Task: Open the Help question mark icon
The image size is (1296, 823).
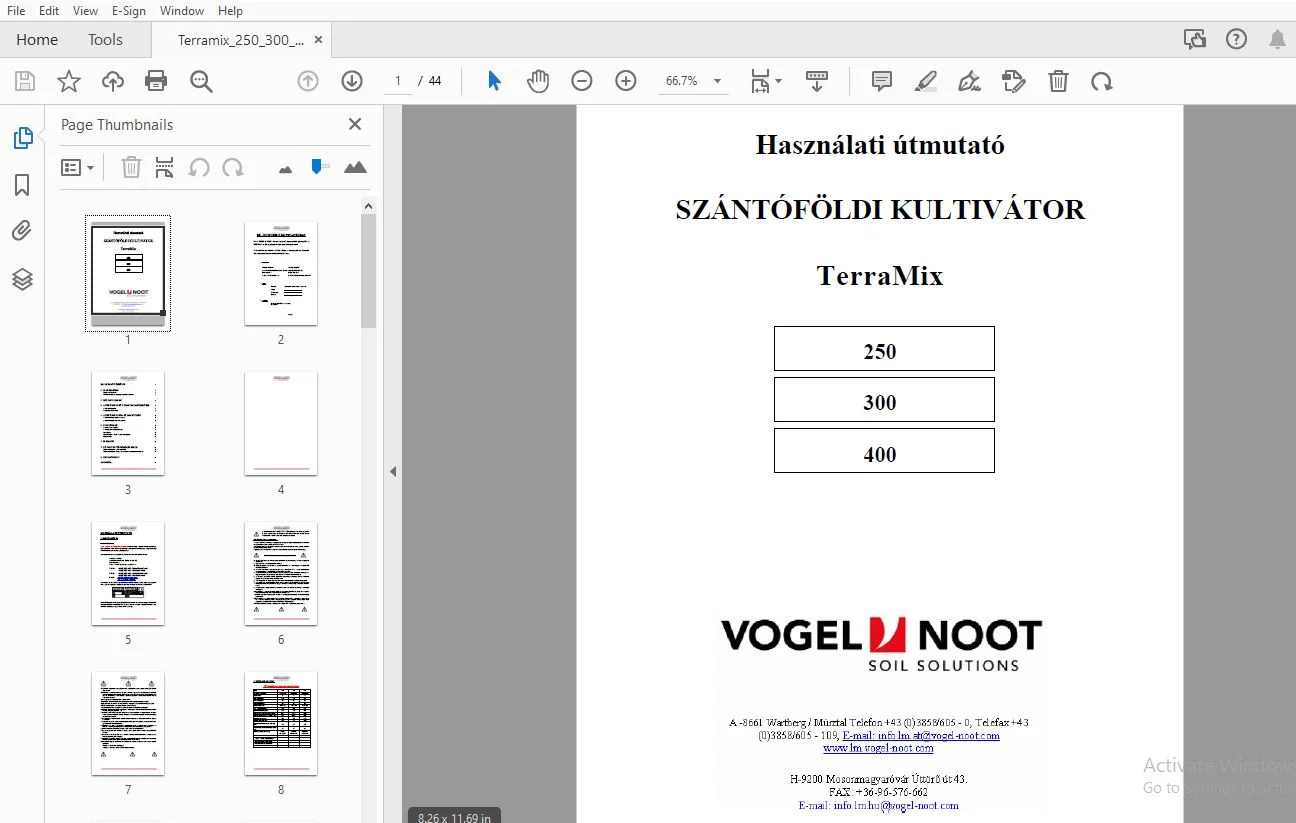Action: pos(1236,40)
